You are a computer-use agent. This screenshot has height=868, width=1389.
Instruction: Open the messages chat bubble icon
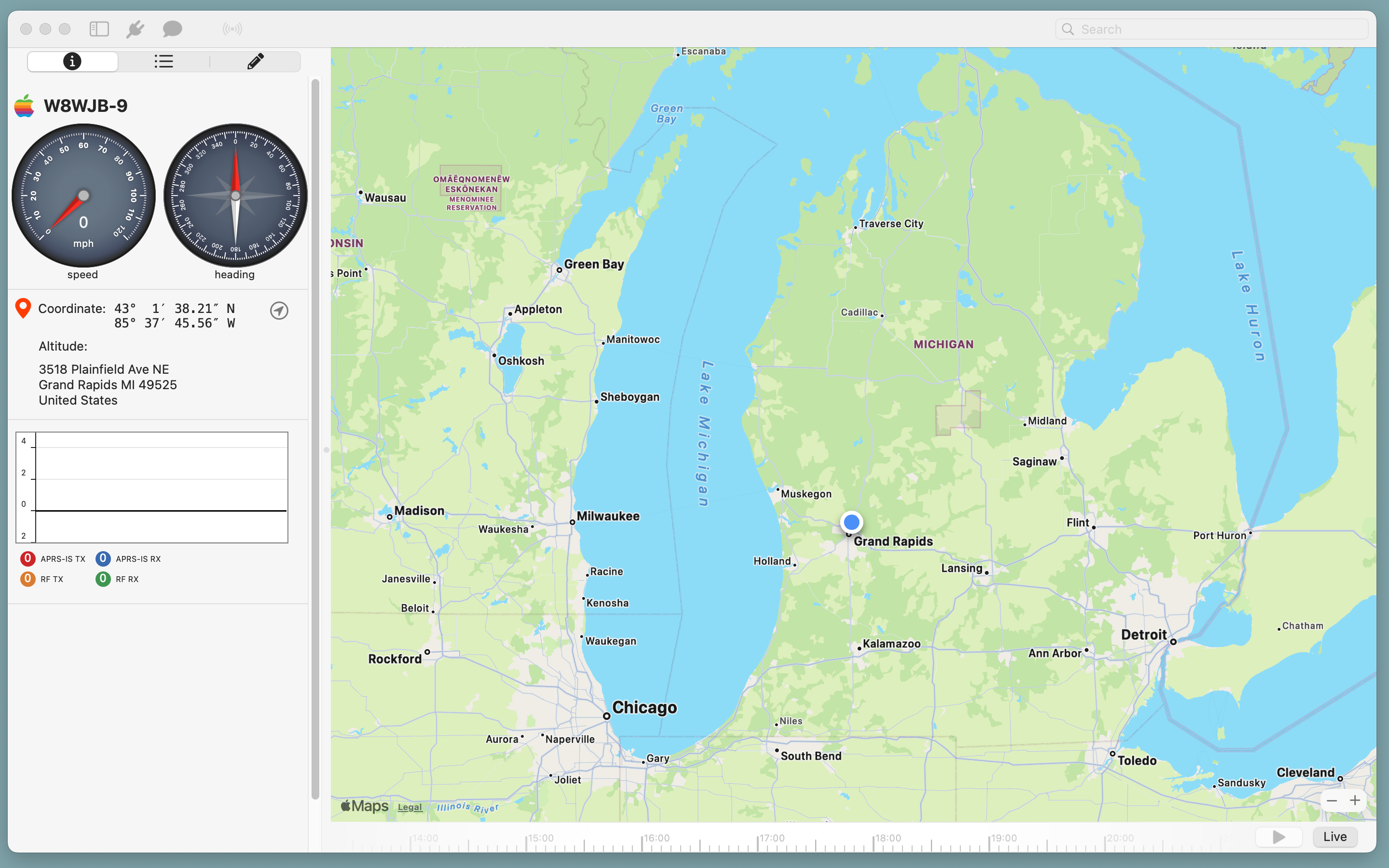click(172, 29)
